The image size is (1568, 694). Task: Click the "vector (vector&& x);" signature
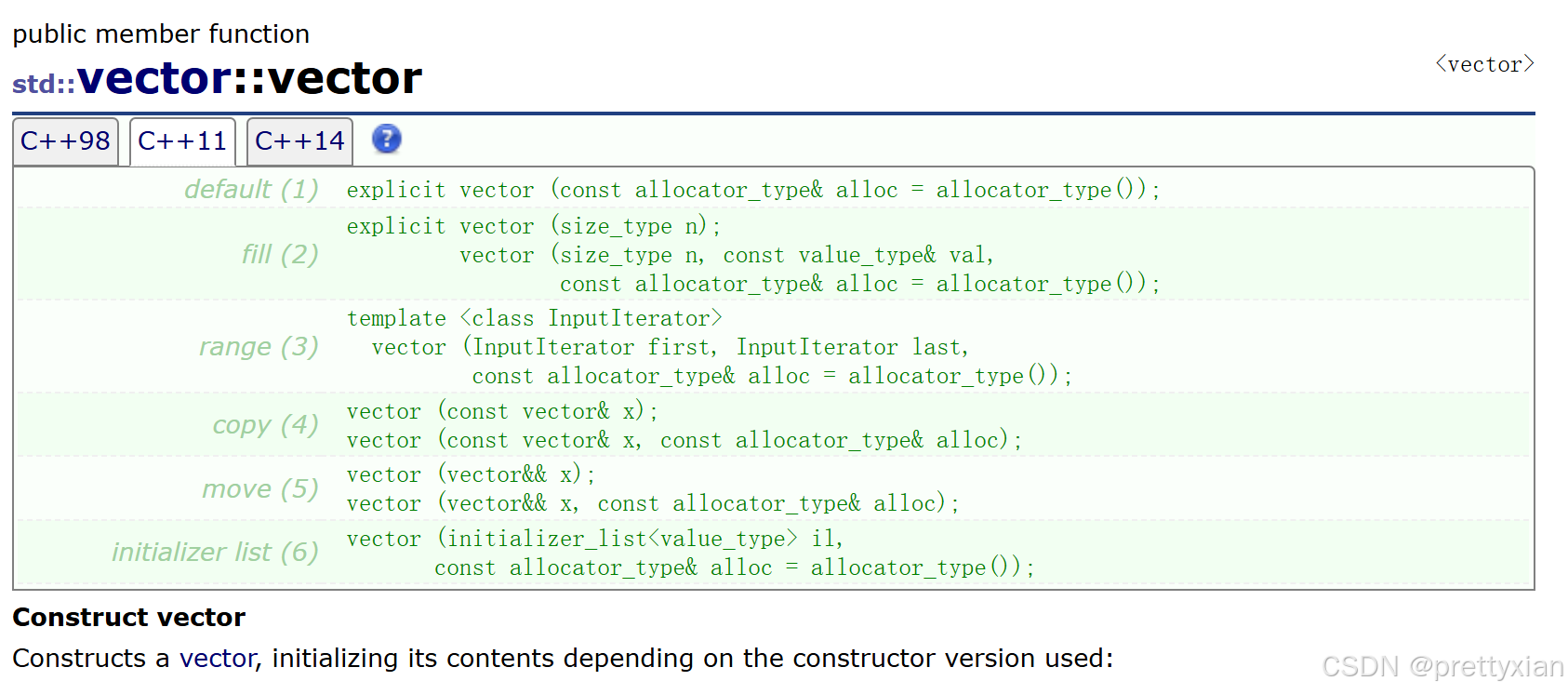tap(471, 474)
